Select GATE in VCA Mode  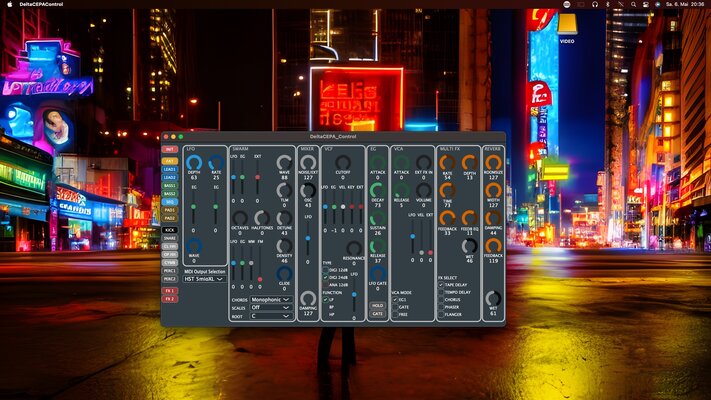[x=395, y=307]
